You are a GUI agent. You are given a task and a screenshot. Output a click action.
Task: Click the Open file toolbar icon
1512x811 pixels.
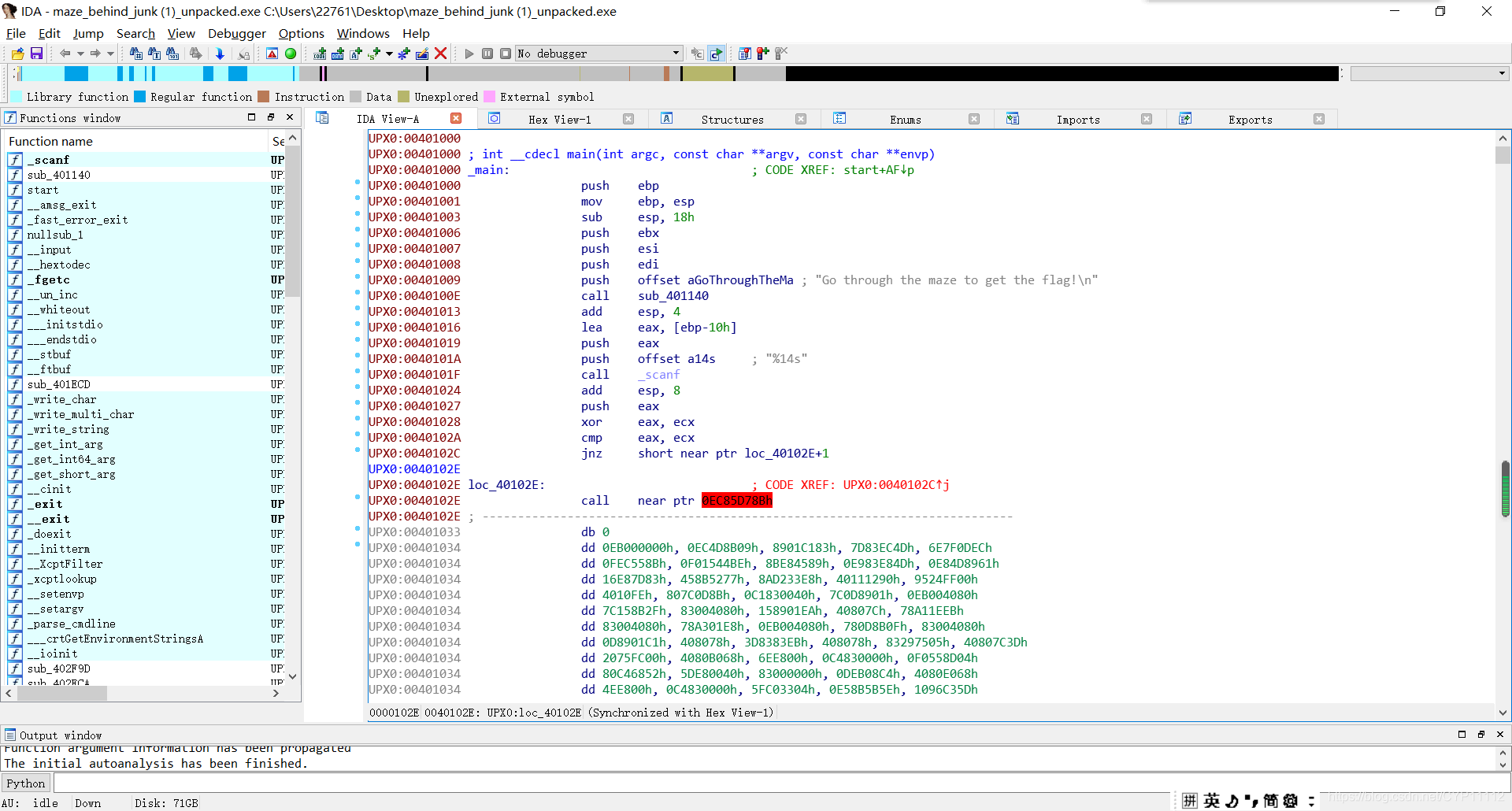tap(17, 54)
